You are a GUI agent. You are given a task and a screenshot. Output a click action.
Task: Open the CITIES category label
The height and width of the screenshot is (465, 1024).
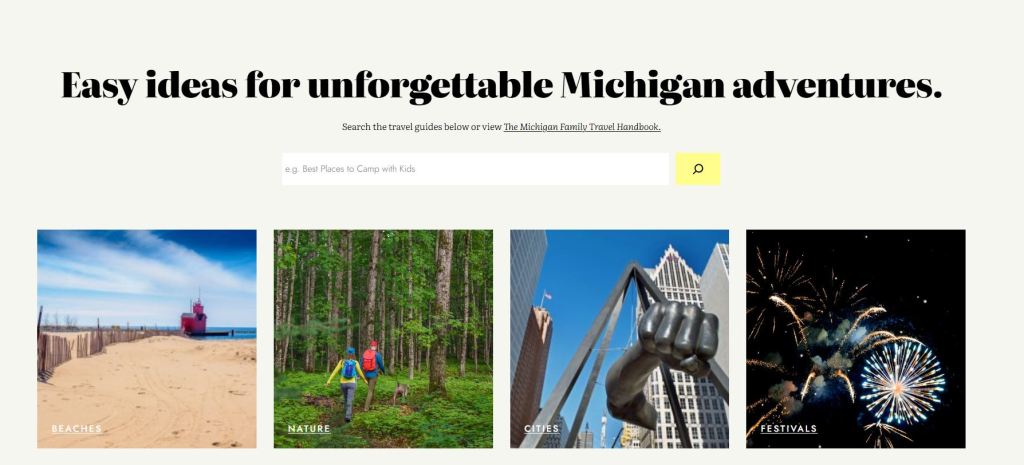[x=541, y=429]
